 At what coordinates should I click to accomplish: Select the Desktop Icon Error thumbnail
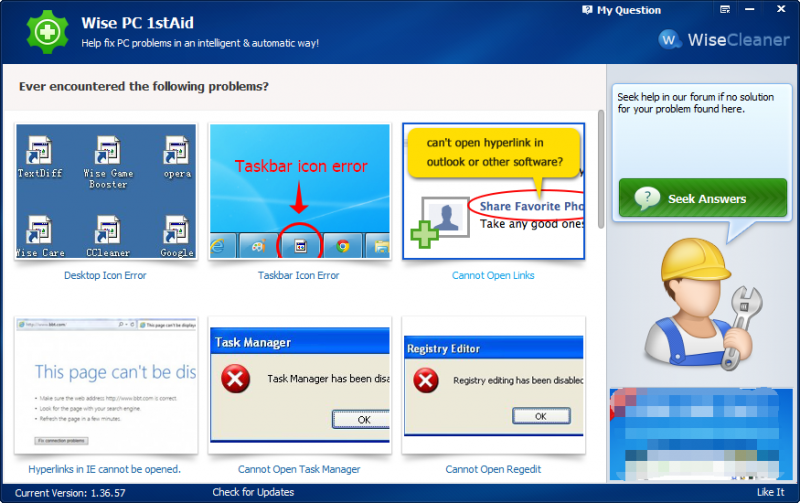click(106, 191)
